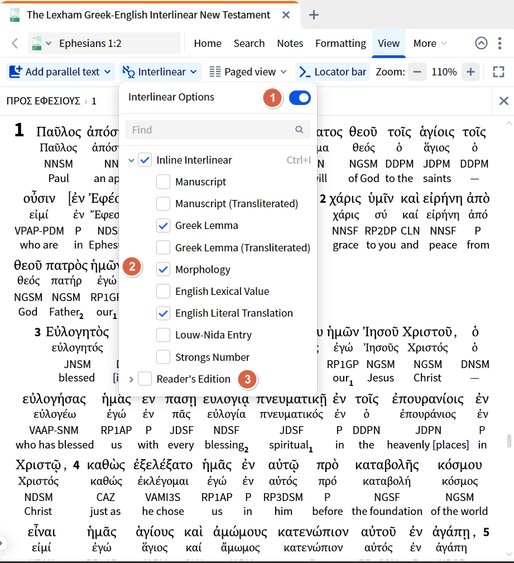Expand the Reader's Edition group
The width and height of the screenshot is (514, 563).
tap(131, 379)
